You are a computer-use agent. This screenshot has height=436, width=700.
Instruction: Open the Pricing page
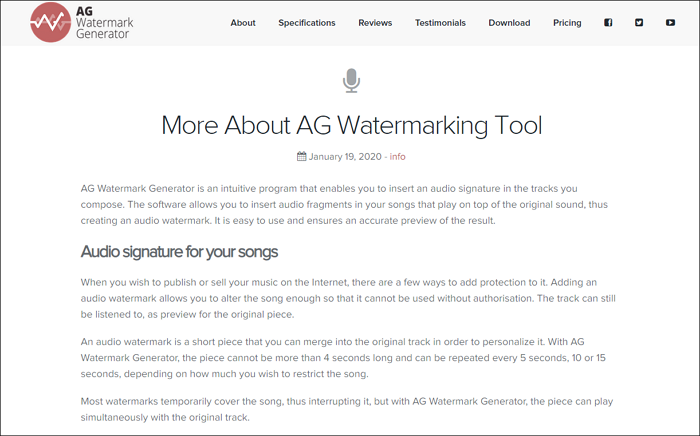(x=567, y=23)
